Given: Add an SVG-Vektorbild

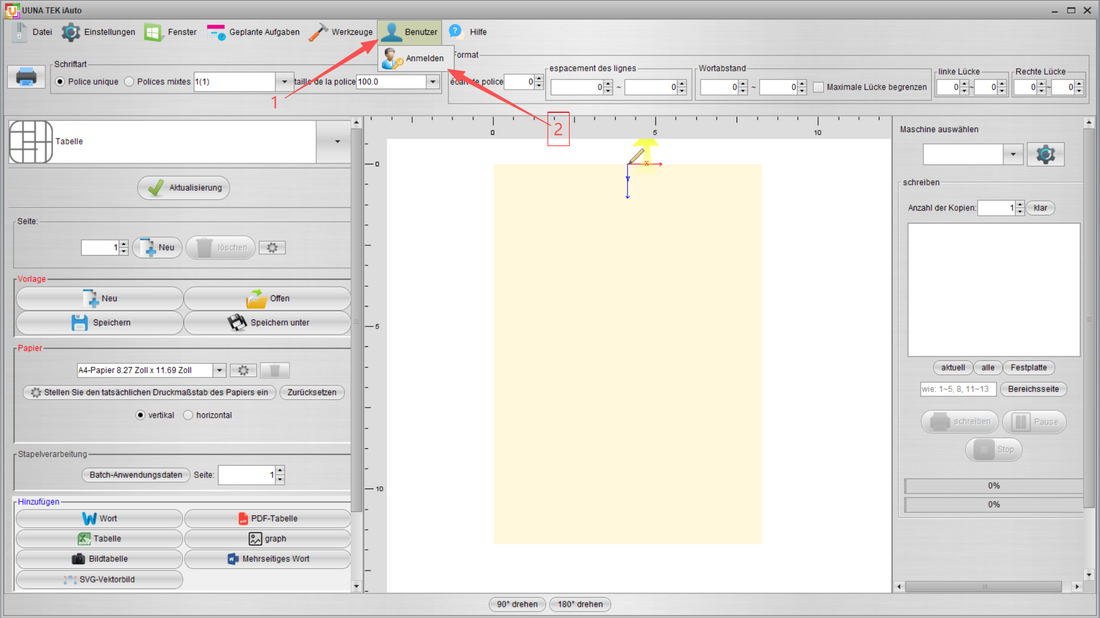Looking at the screenshot, I should pyautogui.click(x=100, y=579).
